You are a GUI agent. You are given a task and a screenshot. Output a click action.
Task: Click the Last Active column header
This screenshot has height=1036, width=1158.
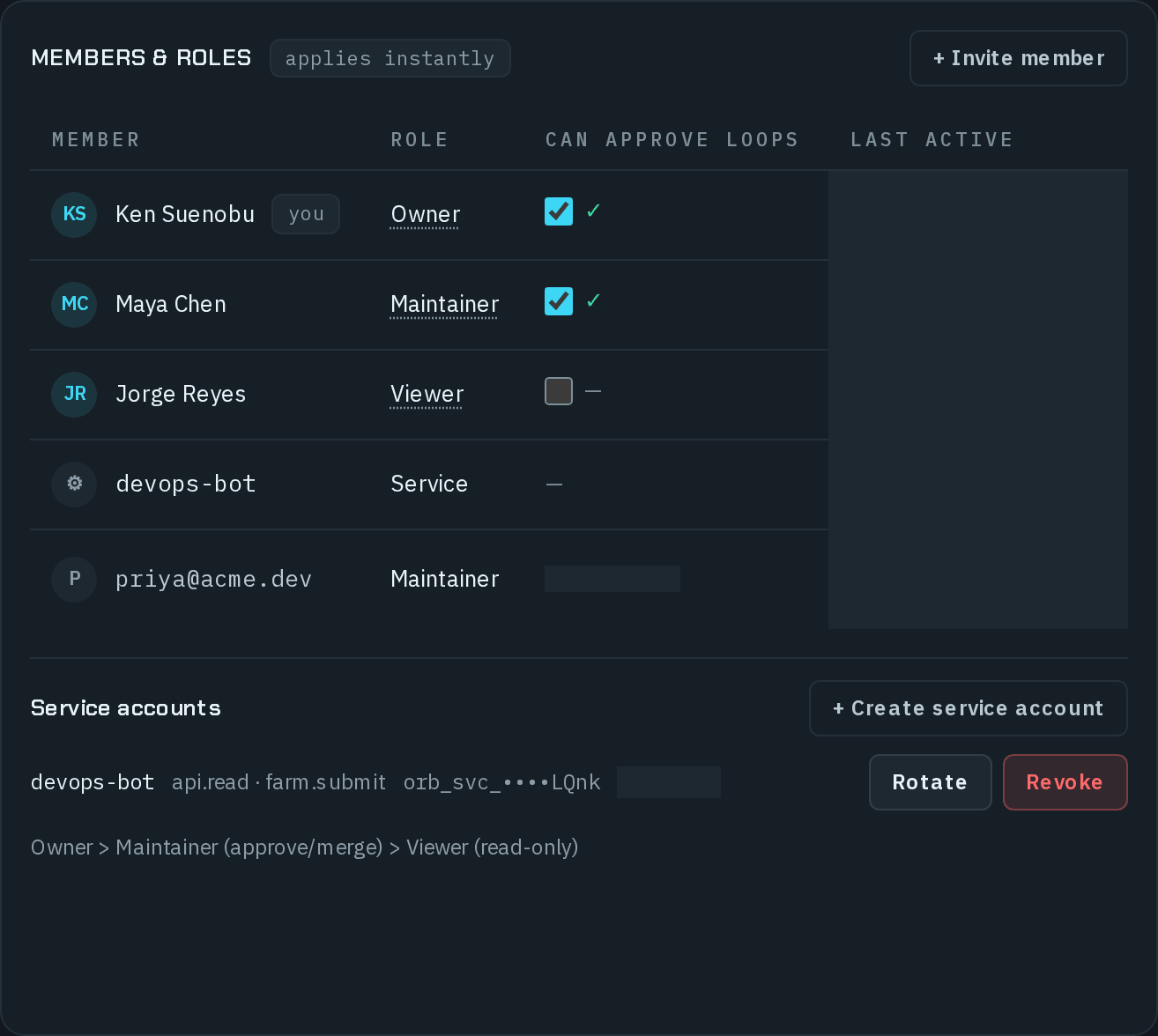pos(932,139)
